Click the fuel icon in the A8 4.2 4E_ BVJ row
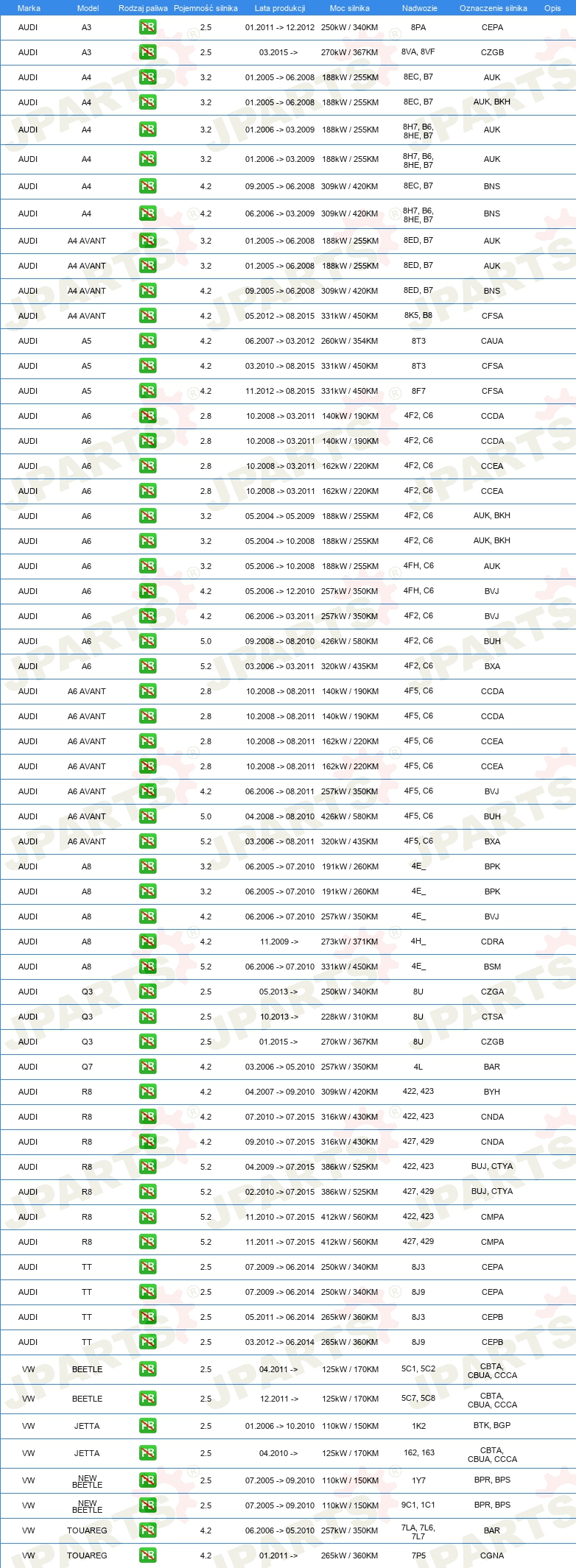576x1568 pixels. [147, 917]
